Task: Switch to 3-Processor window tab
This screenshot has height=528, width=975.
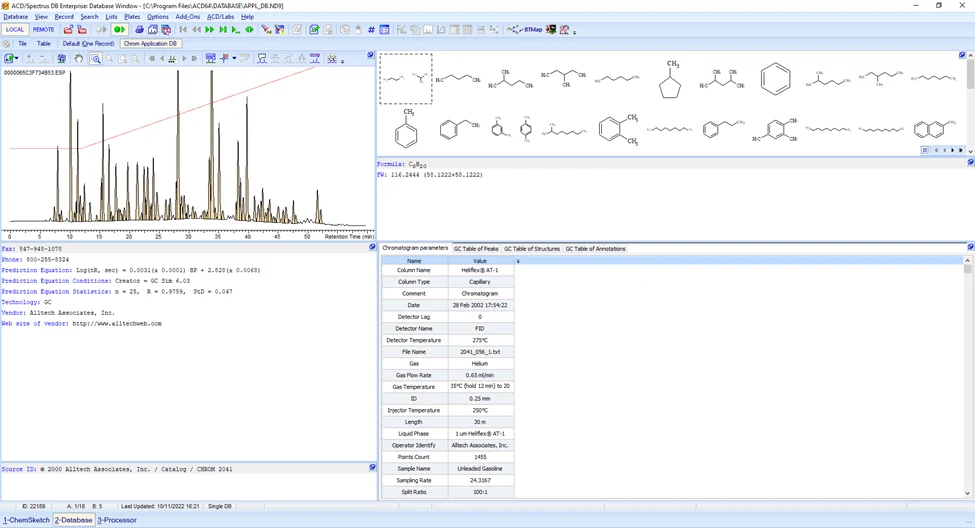Action: tap(117, 520)
